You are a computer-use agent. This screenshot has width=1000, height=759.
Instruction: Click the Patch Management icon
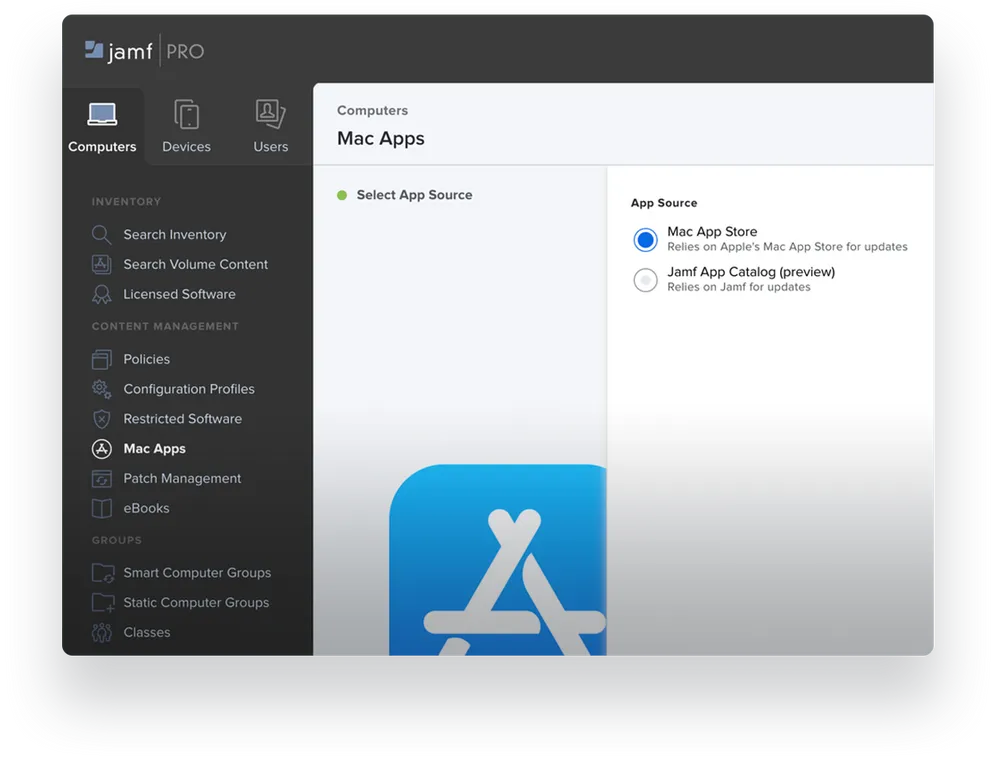[101, 478]
